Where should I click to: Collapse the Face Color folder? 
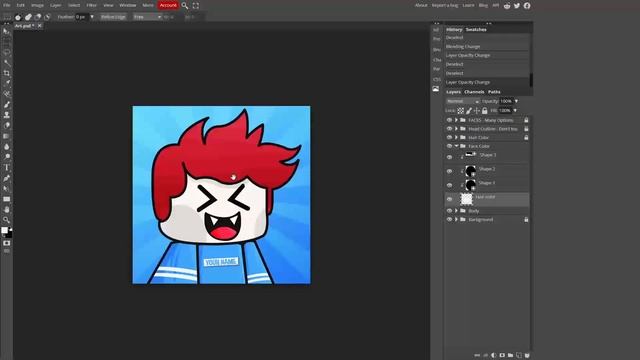click(x=456, y=146)
